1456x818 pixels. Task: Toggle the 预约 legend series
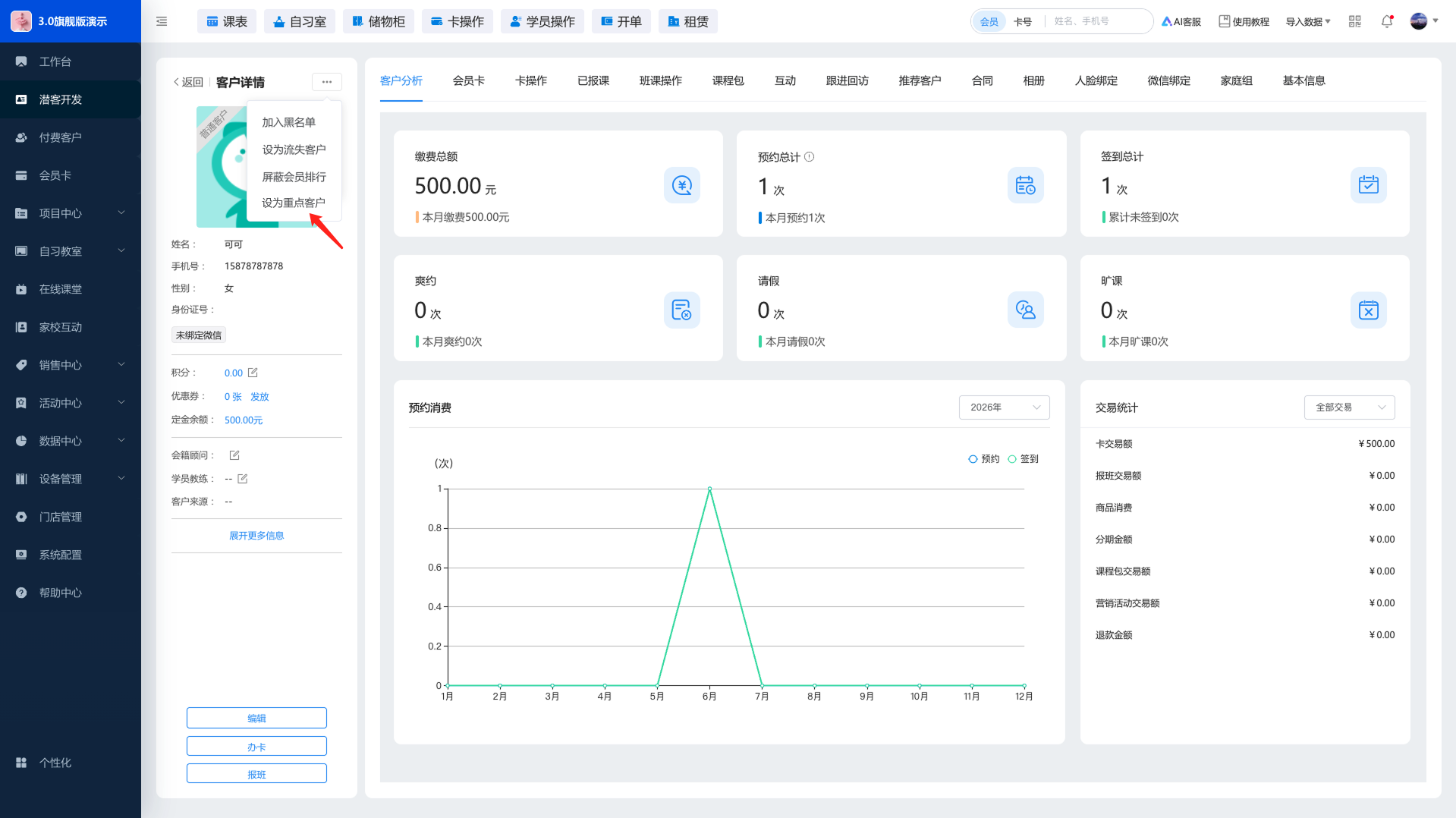pyautogui.click(x=984, y=459)
